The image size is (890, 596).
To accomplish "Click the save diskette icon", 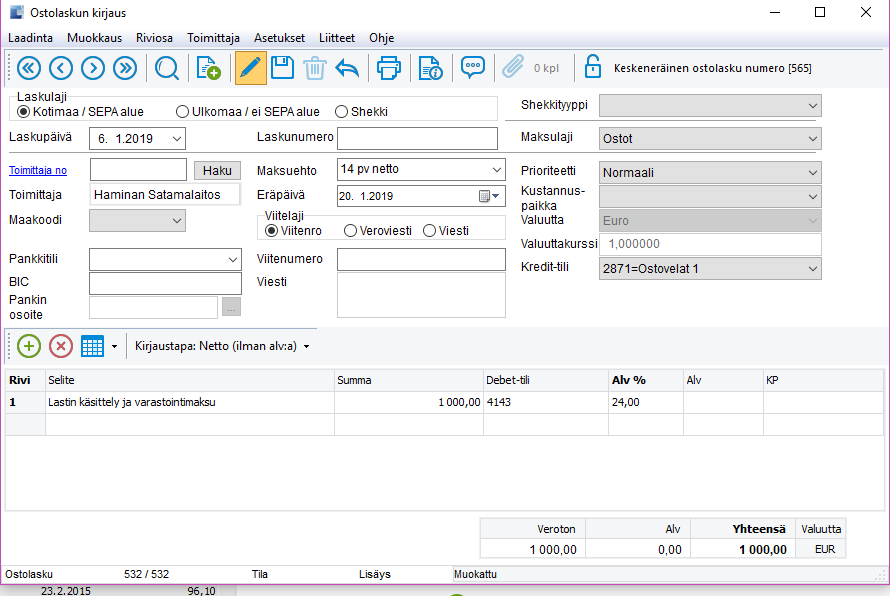I will 282,68.
